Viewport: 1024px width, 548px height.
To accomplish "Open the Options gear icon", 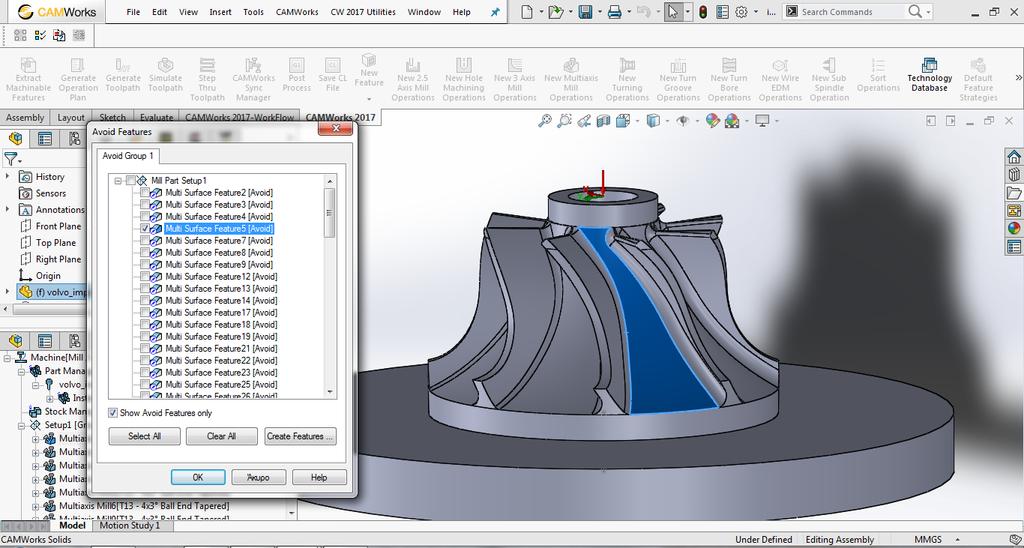I will coord(741,12).
